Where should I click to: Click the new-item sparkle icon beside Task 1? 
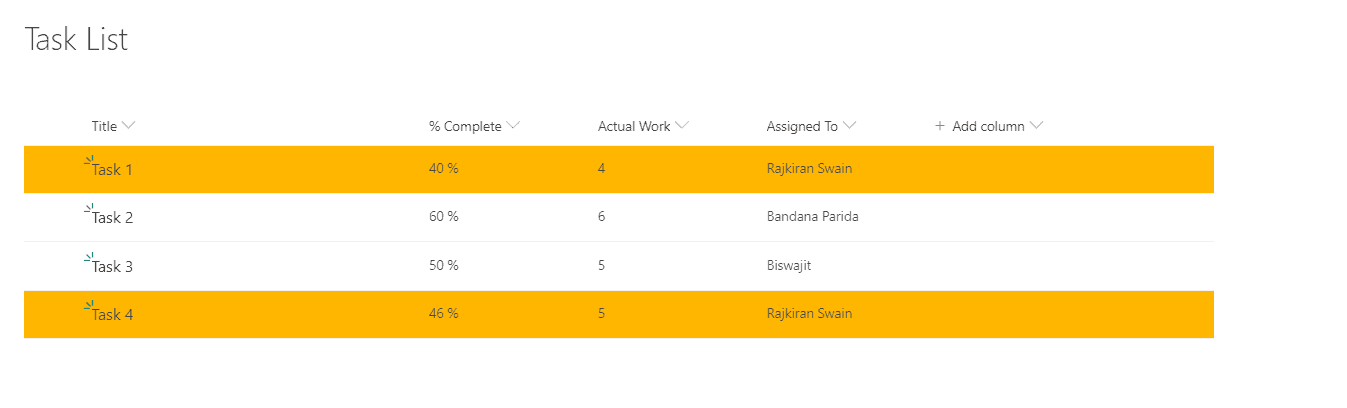click(x=89, y=160)
